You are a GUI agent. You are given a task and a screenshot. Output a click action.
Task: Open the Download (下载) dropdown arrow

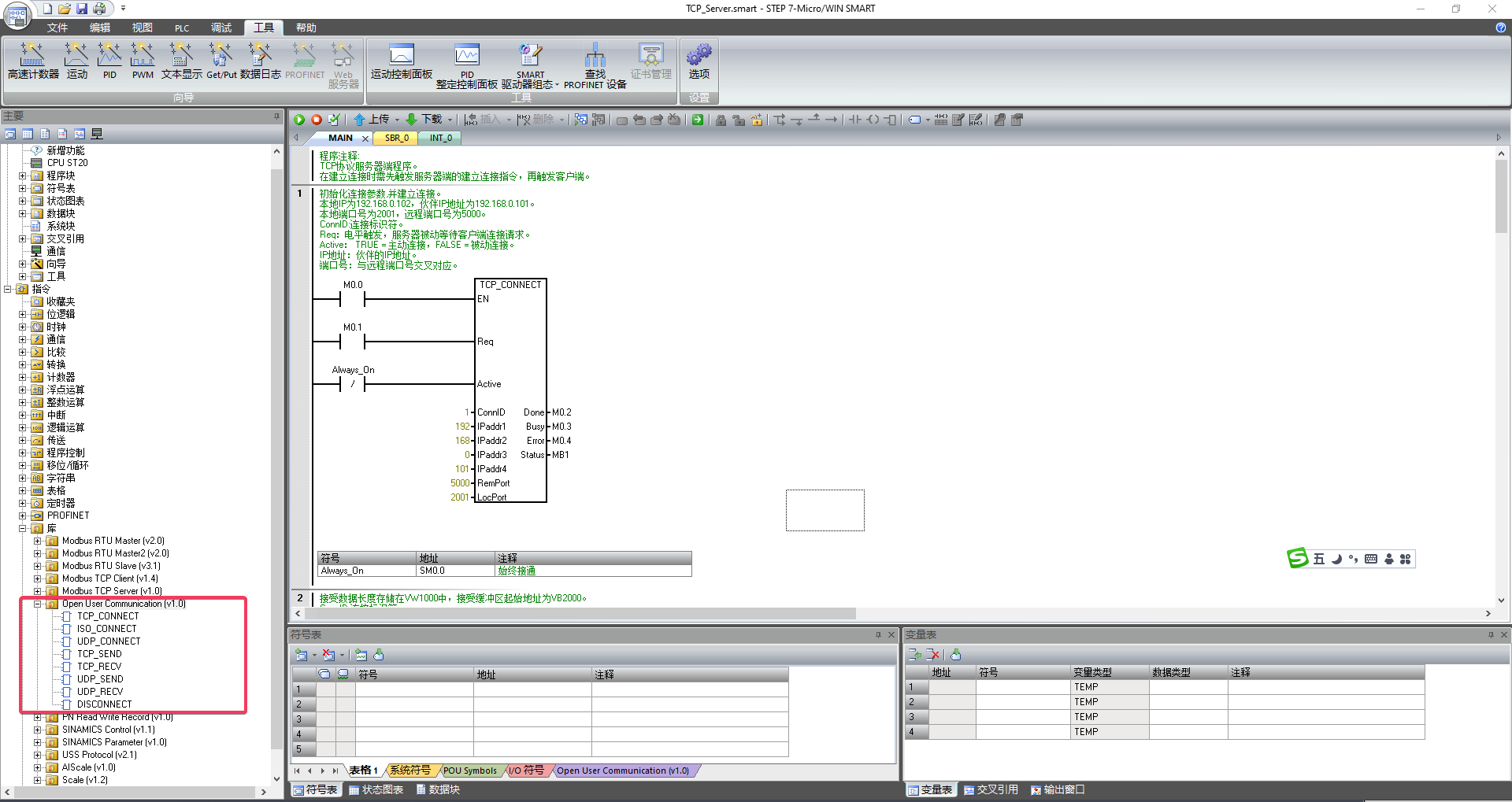click(x=450, y=120)
